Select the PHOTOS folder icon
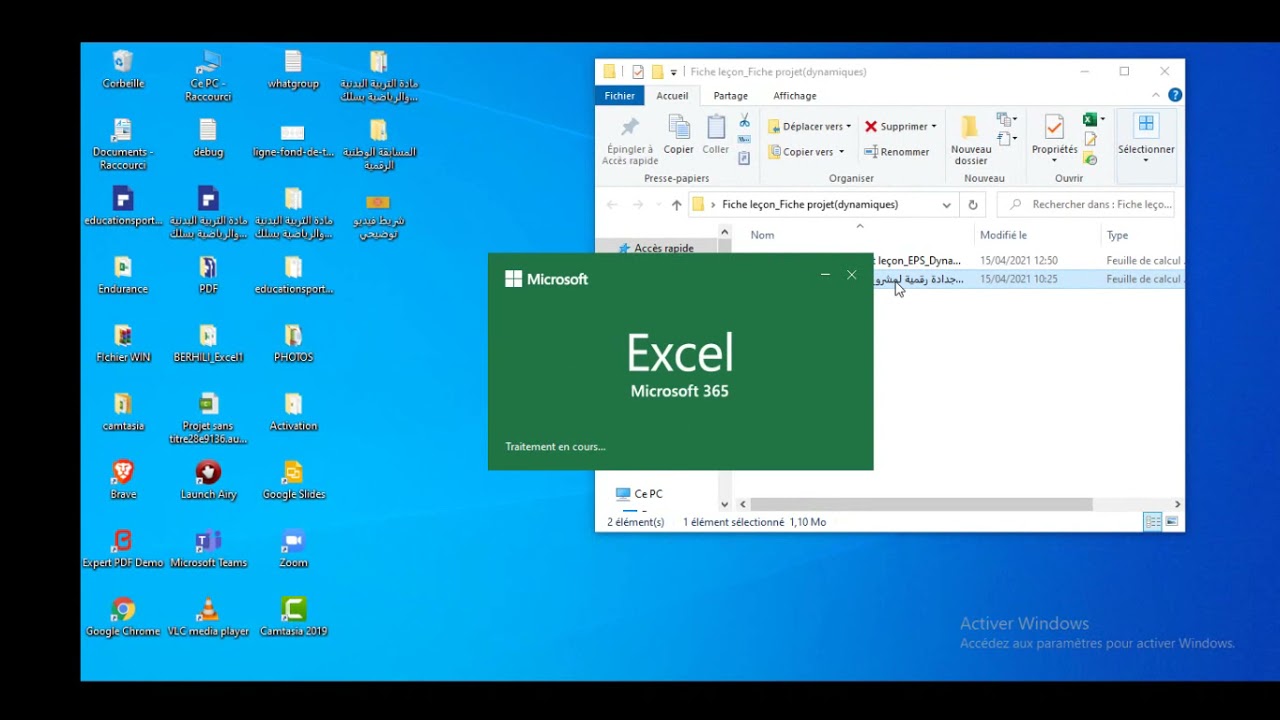 click(x=293, y=343)
